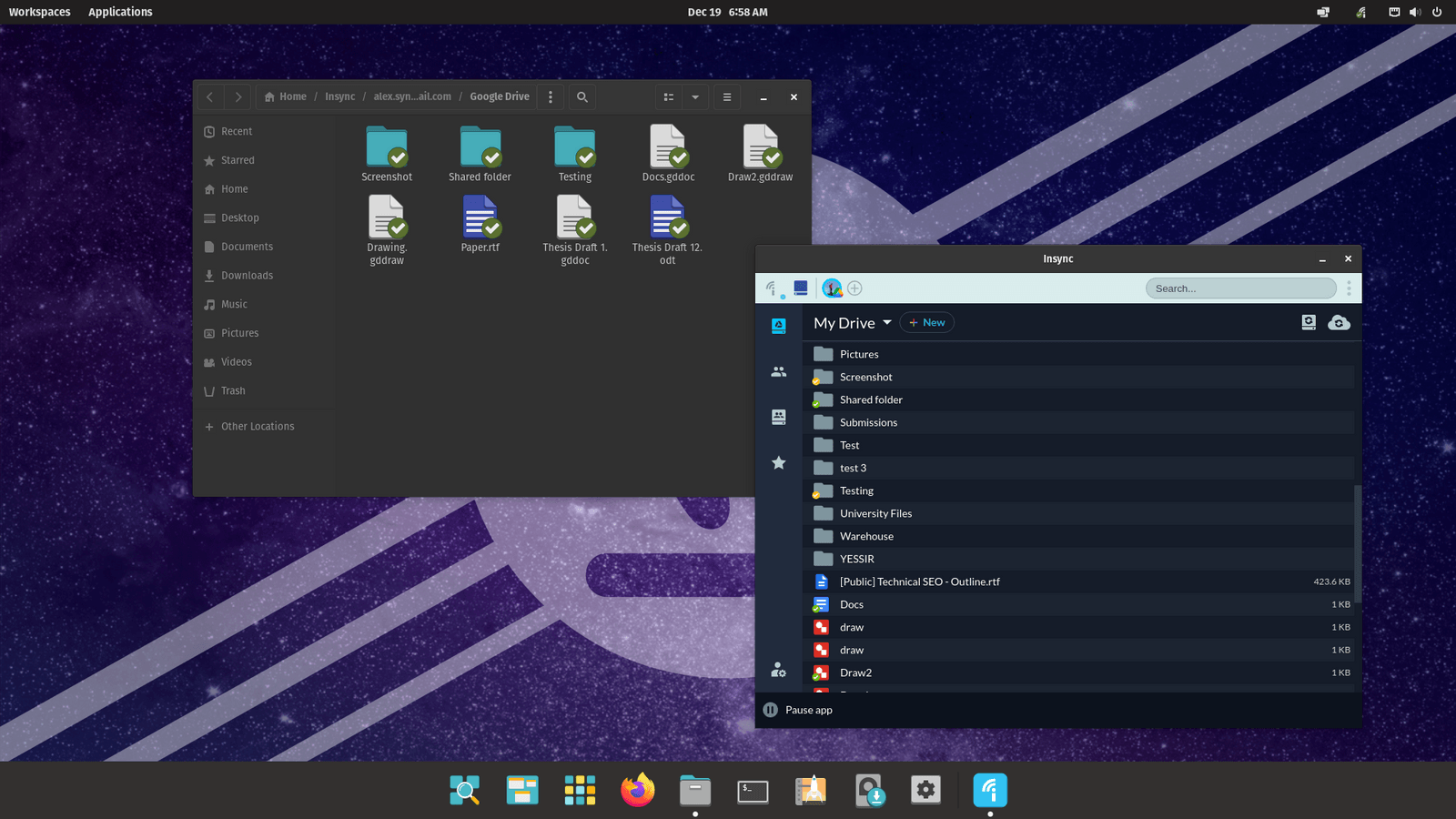Add a new cloud account with the plus icon
Viewport: 1456px width, 819px height.
pos(854,288)
